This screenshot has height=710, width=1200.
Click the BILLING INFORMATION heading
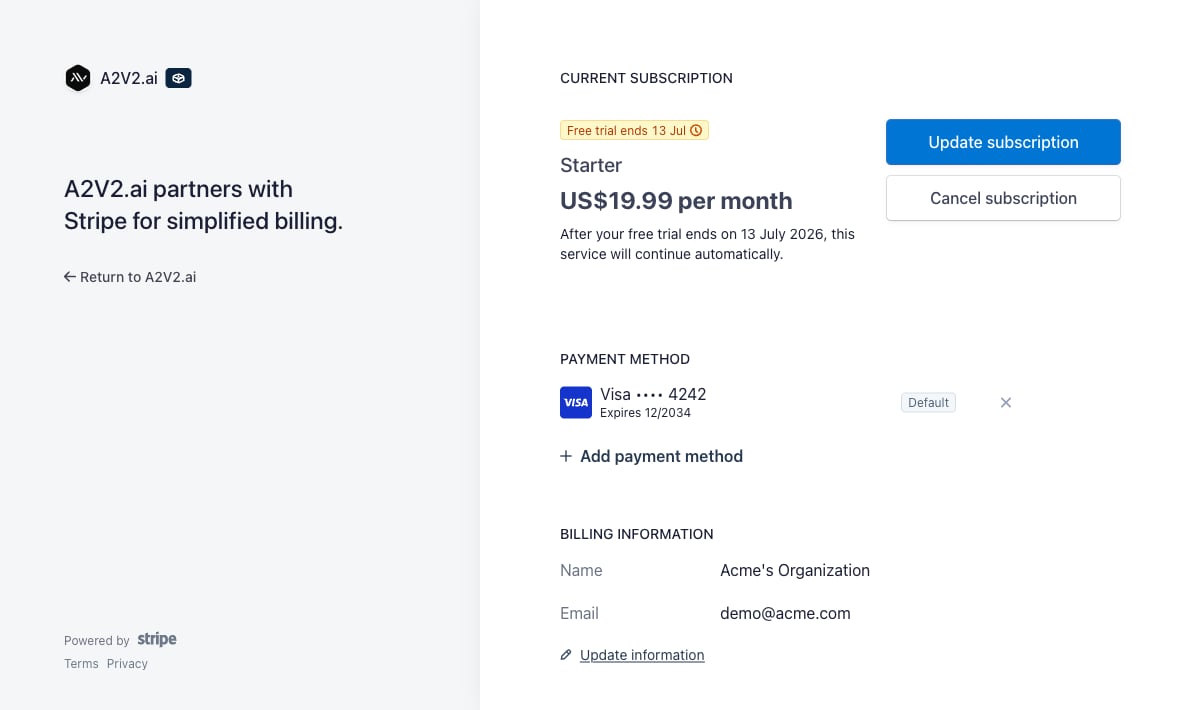(637, 534)
